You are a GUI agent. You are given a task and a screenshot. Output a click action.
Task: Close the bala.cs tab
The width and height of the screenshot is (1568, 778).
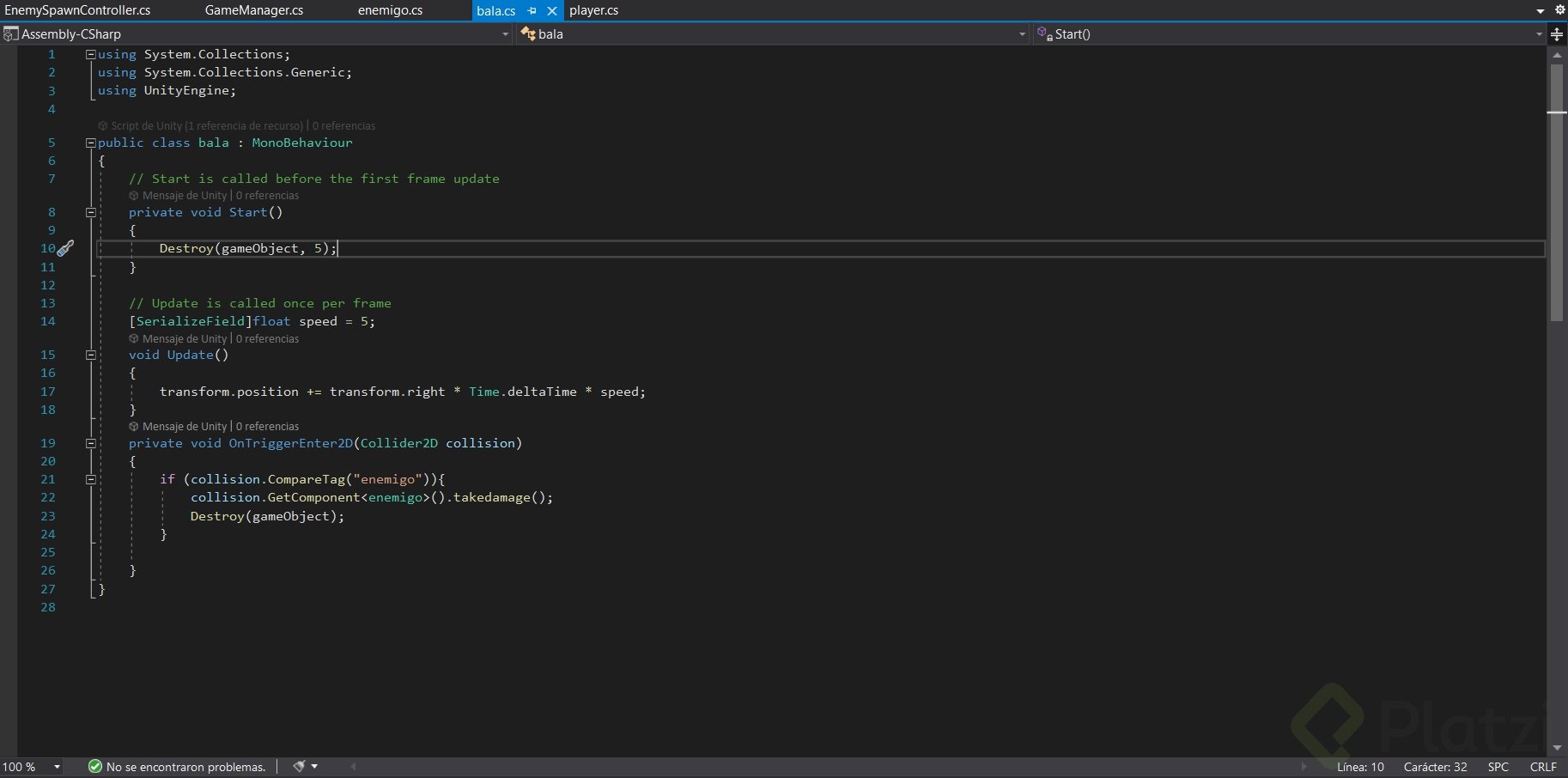pos(552,11)
